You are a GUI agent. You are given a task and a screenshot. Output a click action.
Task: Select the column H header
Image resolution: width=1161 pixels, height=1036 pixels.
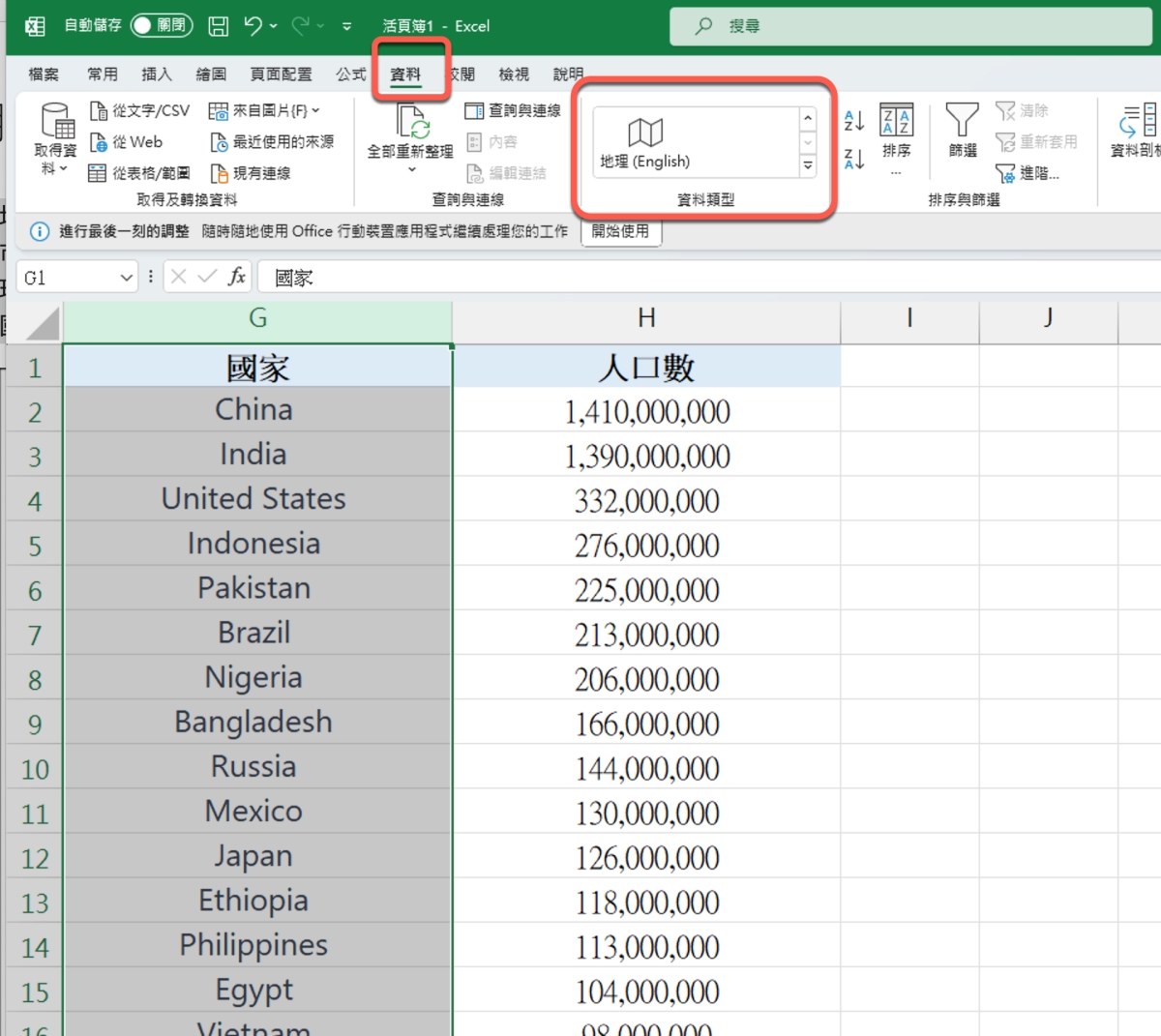646,318
